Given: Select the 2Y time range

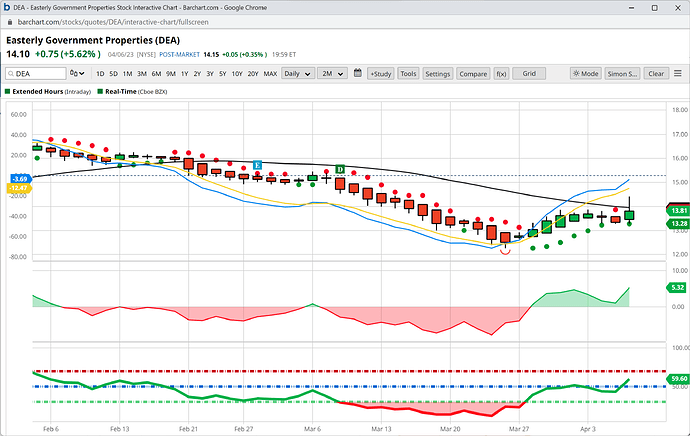Looking at the screenshot, I should [197, 73].
